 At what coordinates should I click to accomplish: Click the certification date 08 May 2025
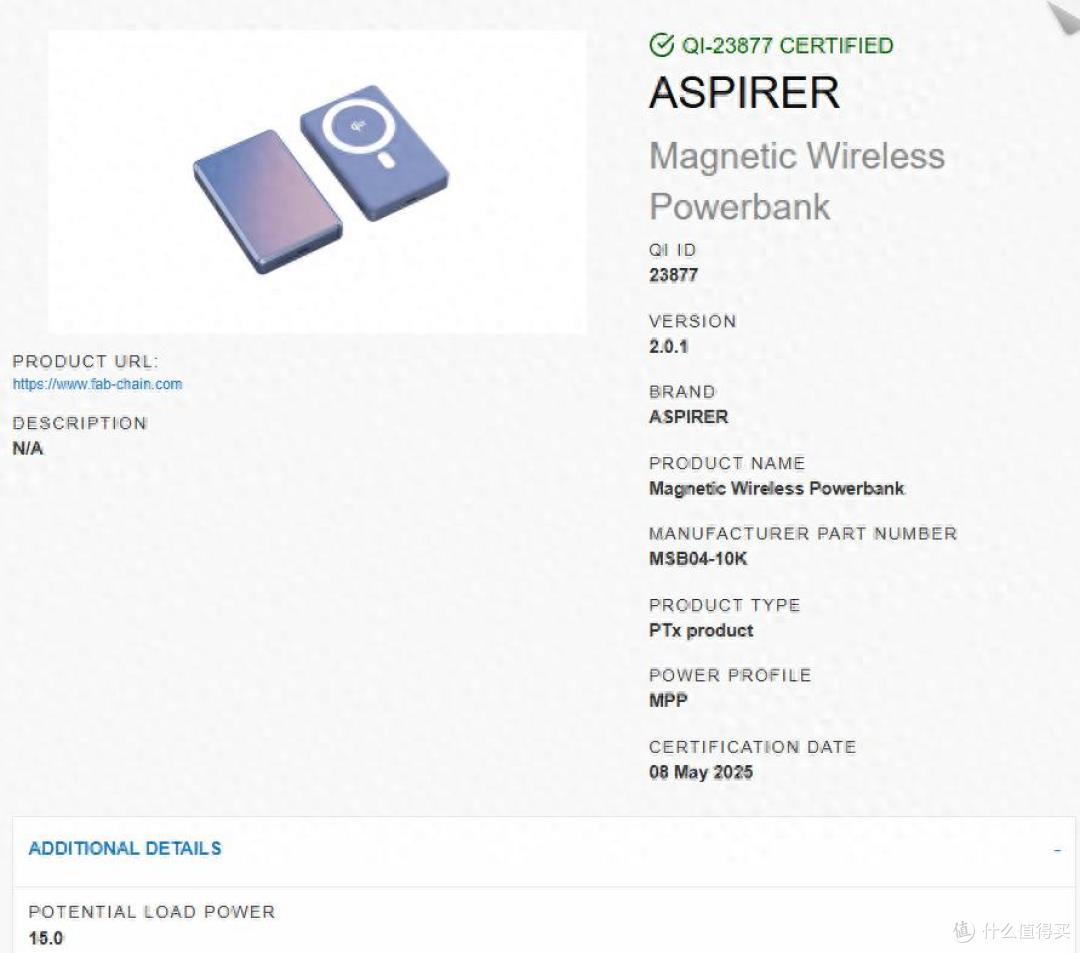coord(700,772)
